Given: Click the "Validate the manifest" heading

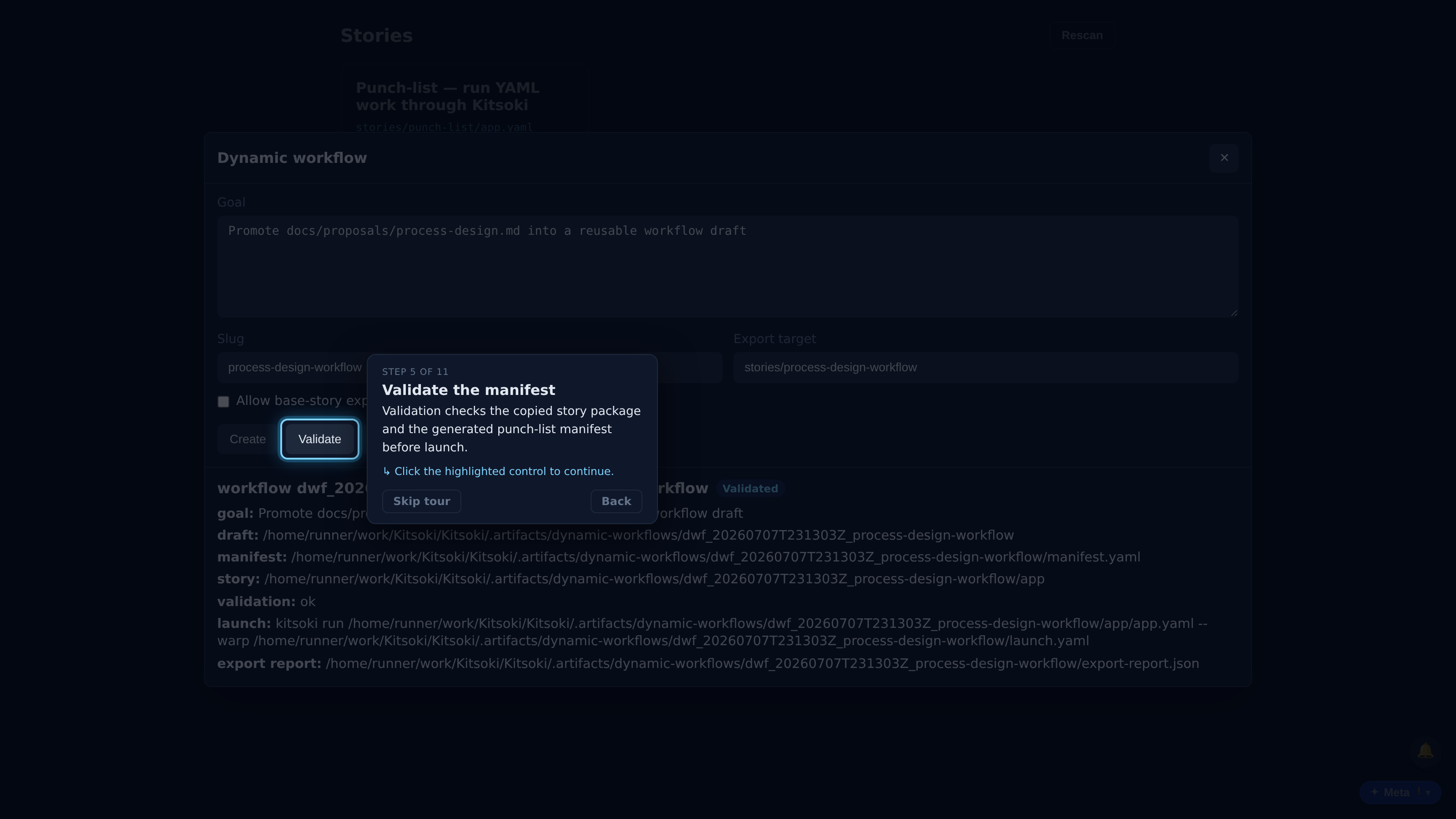Looking at the screenshot, I should coord(469,390).
